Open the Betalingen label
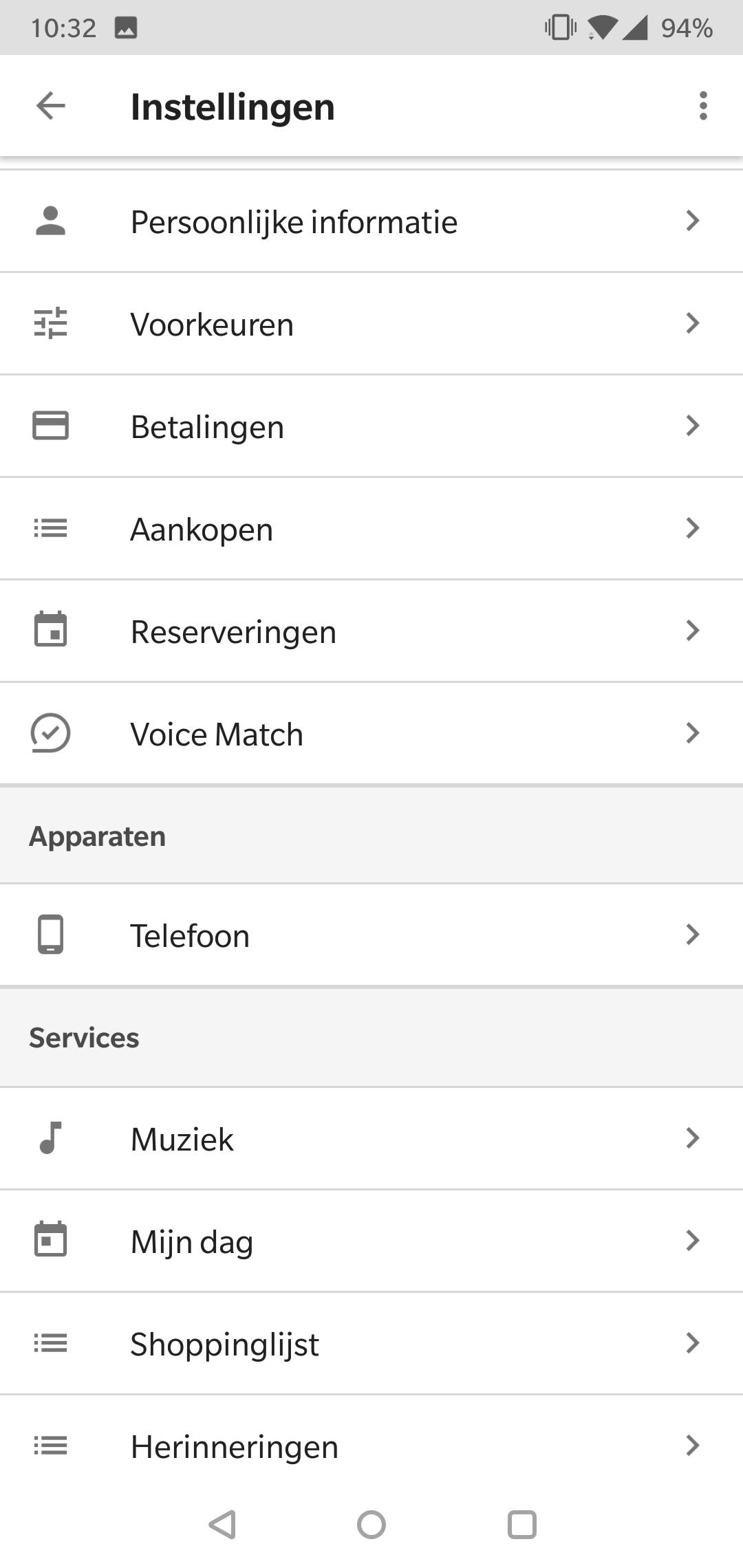The width and height of the screenshot is (743, 1568). [207, 426]
